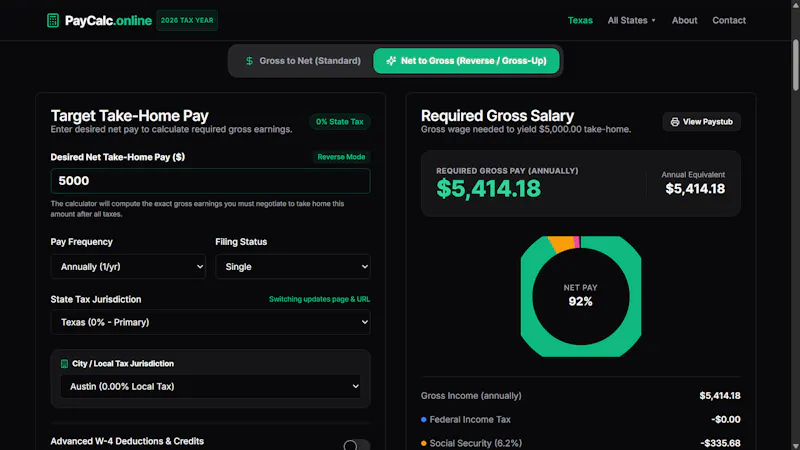The width and height of the screenshot is (800, 450).
Task: Click the PayCalc calculator logo icon
Action: [x=53, y=20]
